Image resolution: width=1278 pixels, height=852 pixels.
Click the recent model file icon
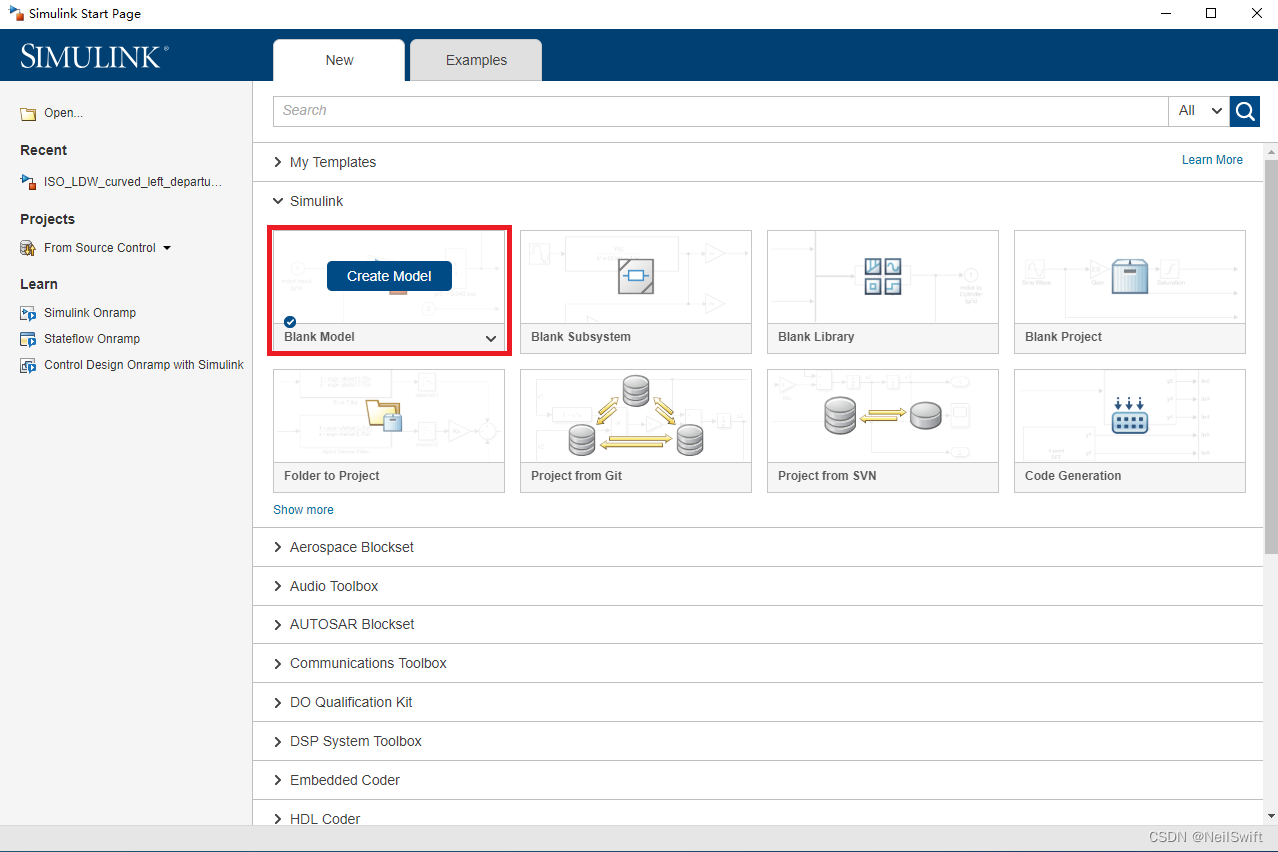click(28, 182)
